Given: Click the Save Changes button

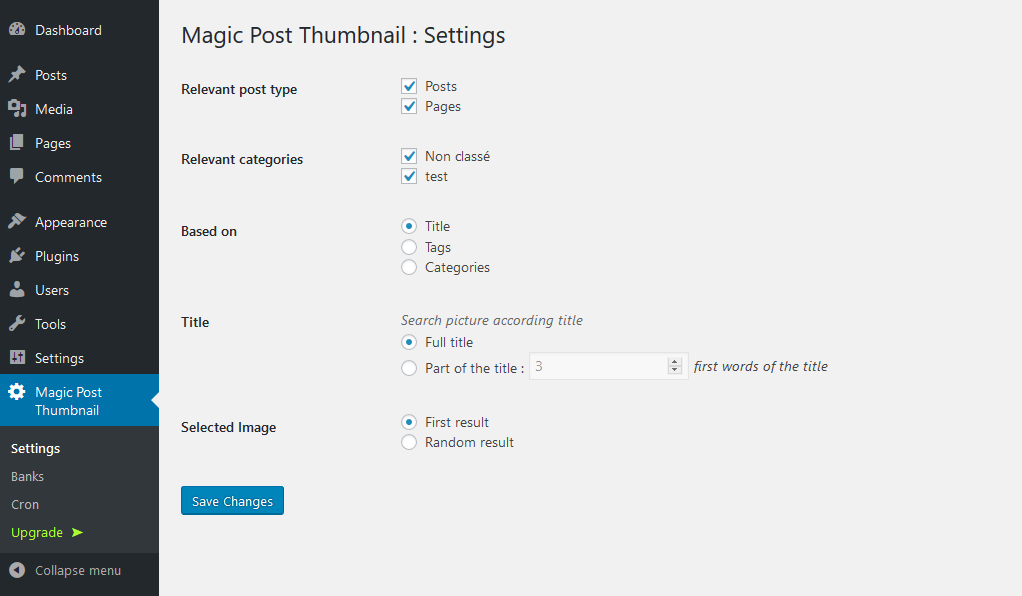Looking at the screenshot, I should coord(233,501).
